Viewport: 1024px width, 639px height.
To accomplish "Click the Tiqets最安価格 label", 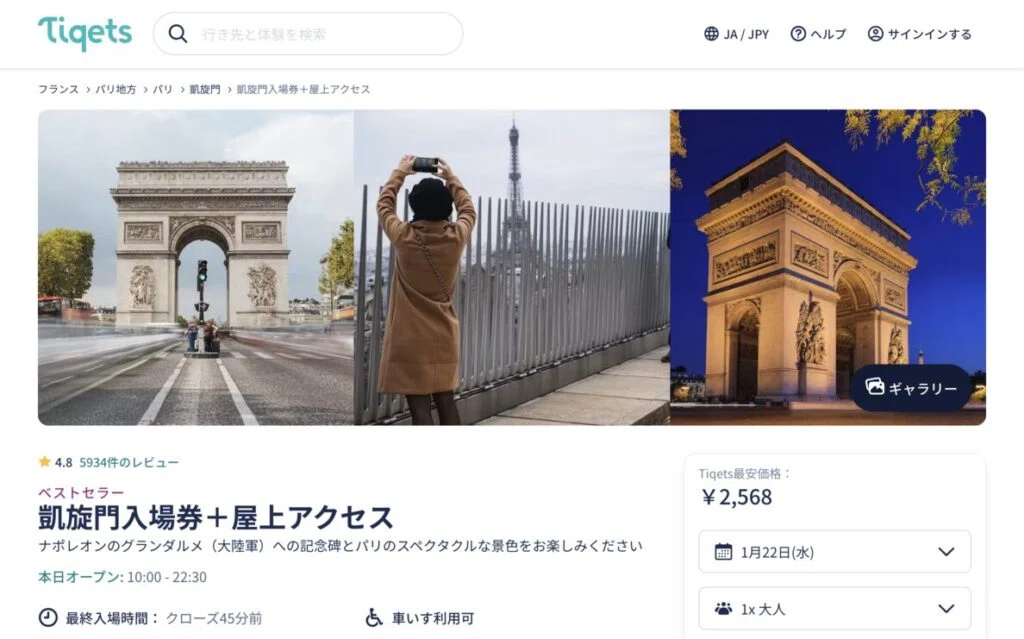I will pos(745,474).
